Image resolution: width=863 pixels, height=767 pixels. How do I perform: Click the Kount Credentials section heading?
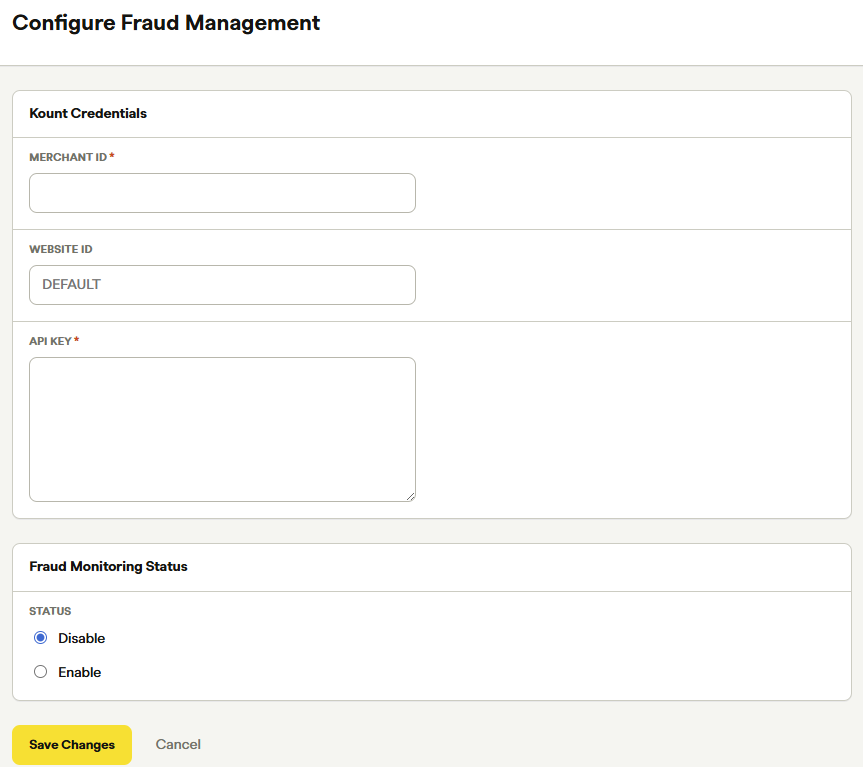[88, 113]
